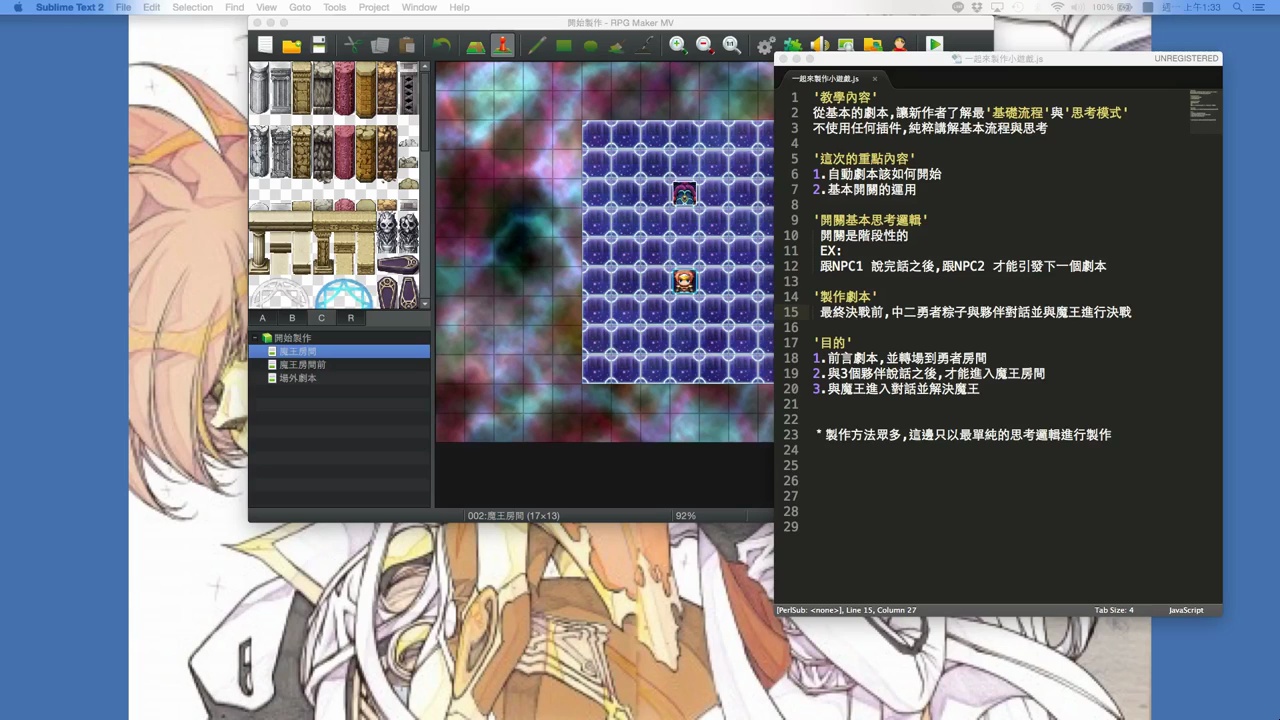This screenshot has width=1280, height=720.
Task: Open the Edit menu
Action: click(x=151, y=7)
